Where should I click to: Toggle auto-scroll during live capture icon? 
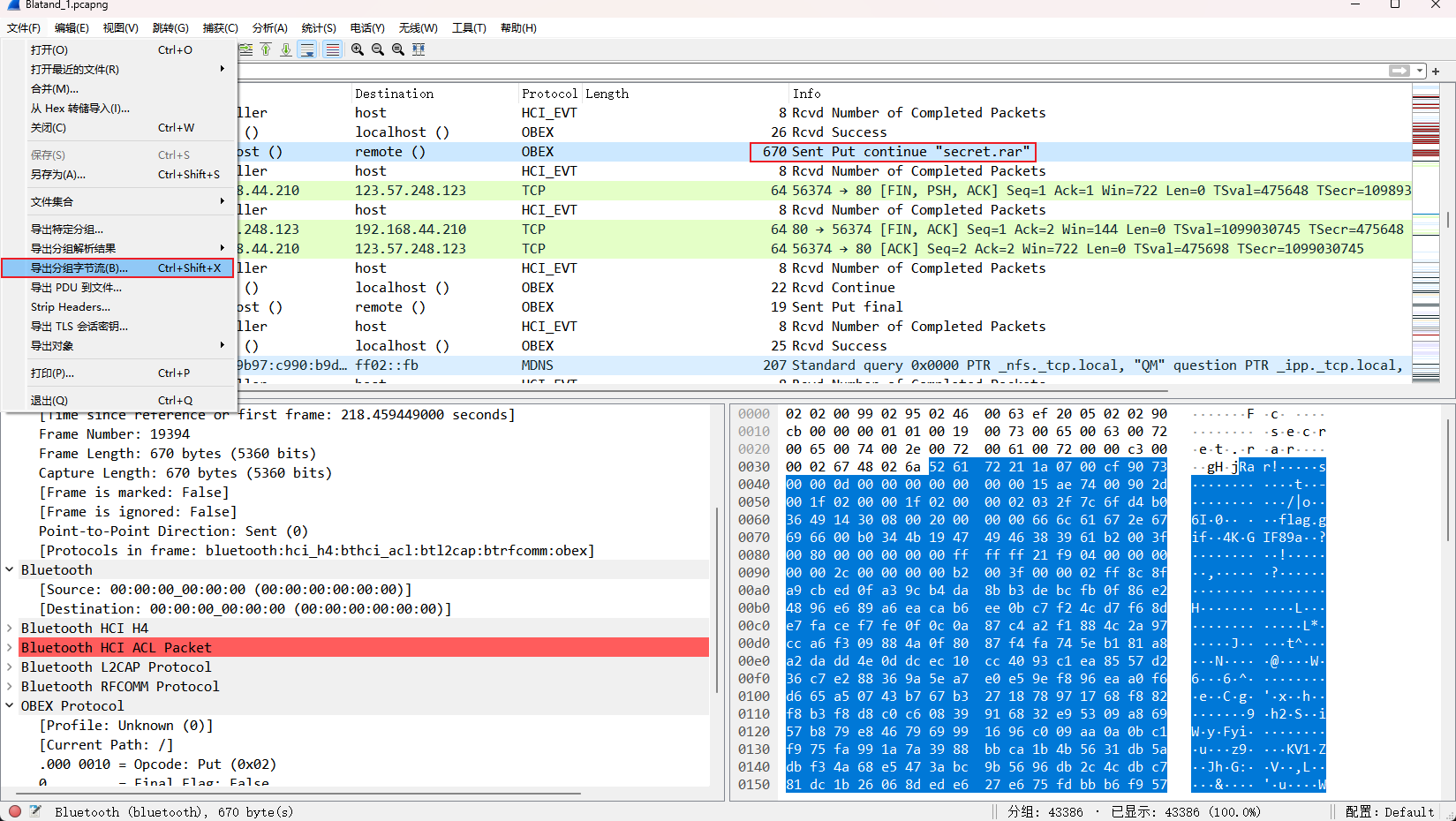click(307, 49)
